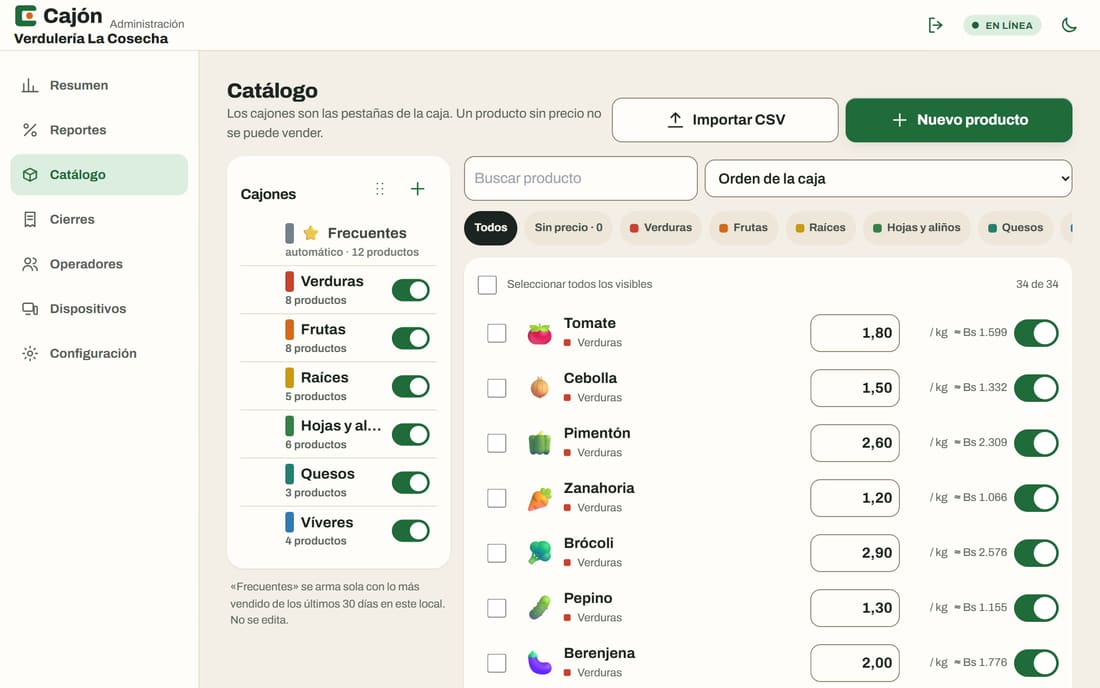The width and height of the screenshot is (1100, 688).
Task: Click the Pepino product emoji
Action: pos(539,608)
